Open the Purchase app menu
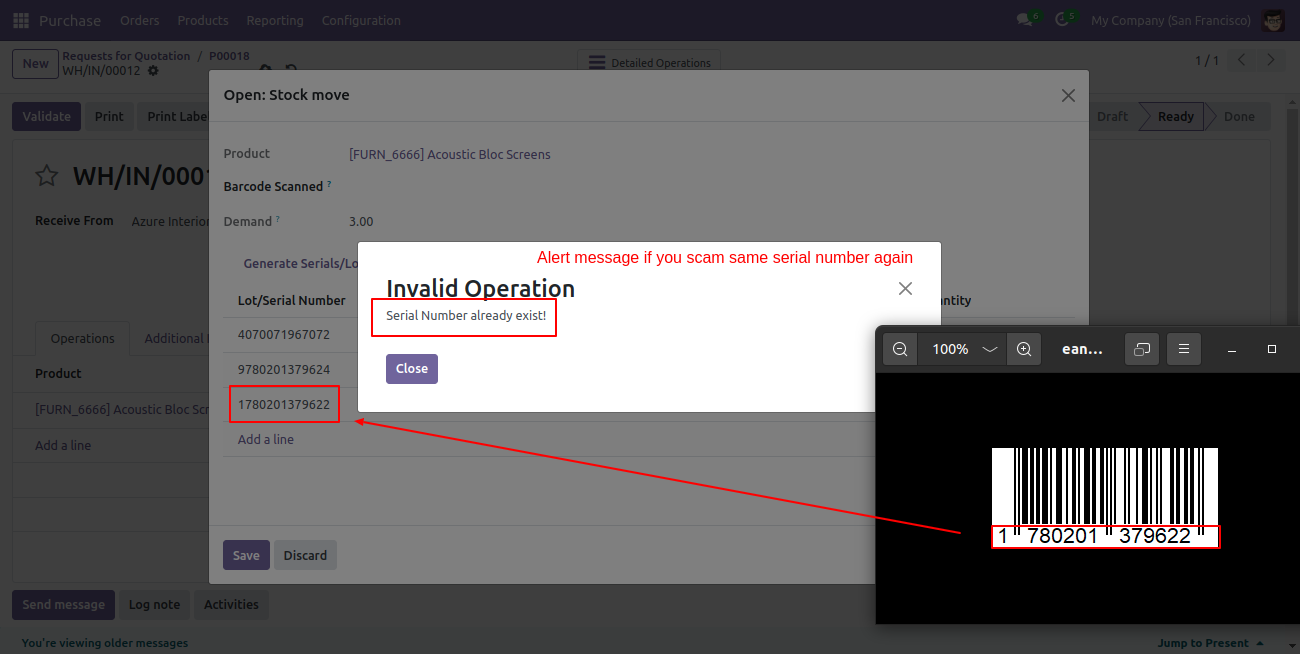 click(70, 20)
